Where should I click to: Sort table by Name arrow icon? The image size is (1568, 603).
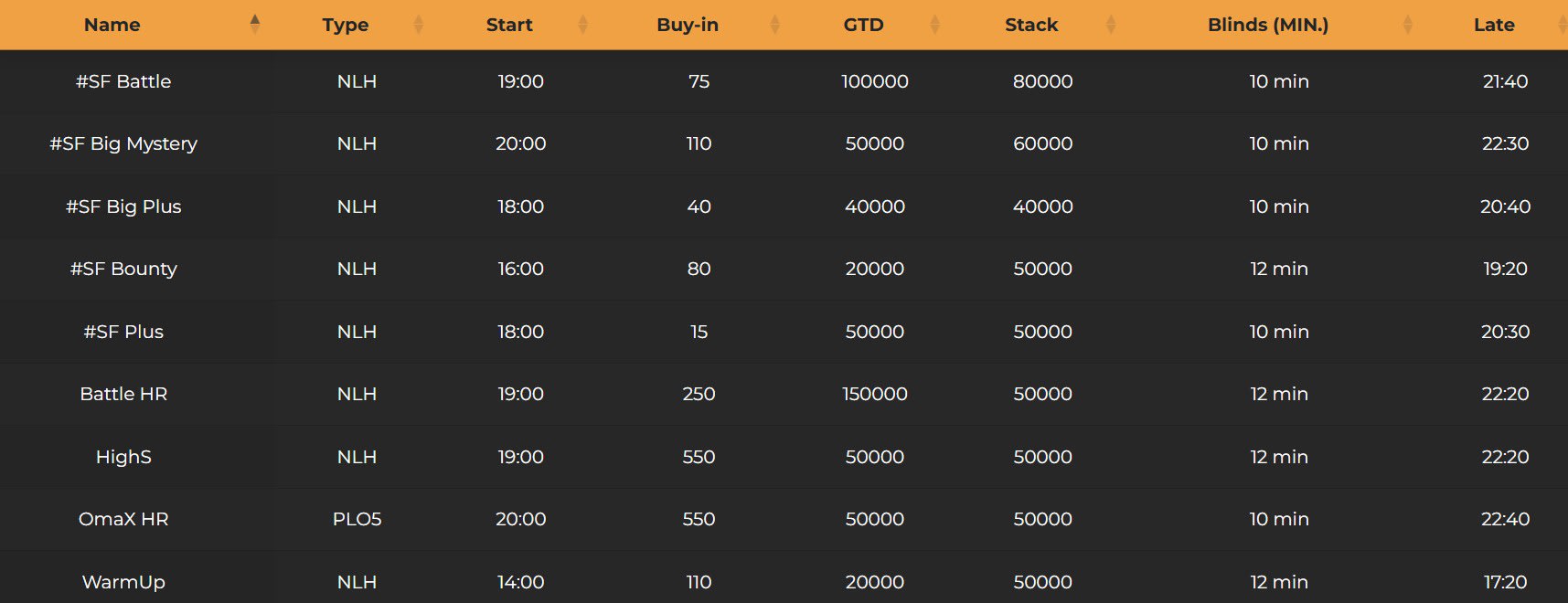tap(255, 25)
